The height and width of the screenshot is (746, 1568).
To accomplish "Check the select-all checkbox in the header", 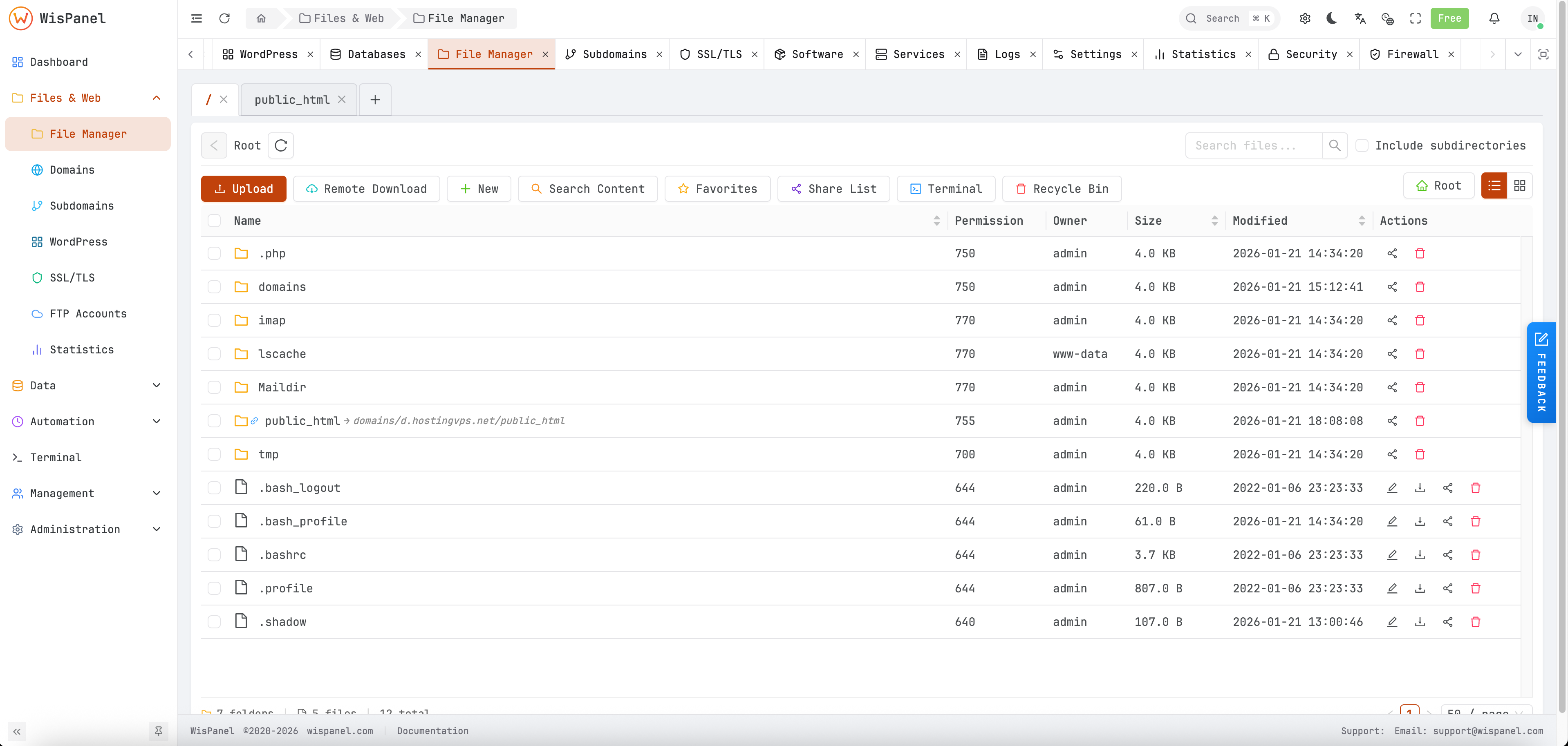I will coord(214,220).
